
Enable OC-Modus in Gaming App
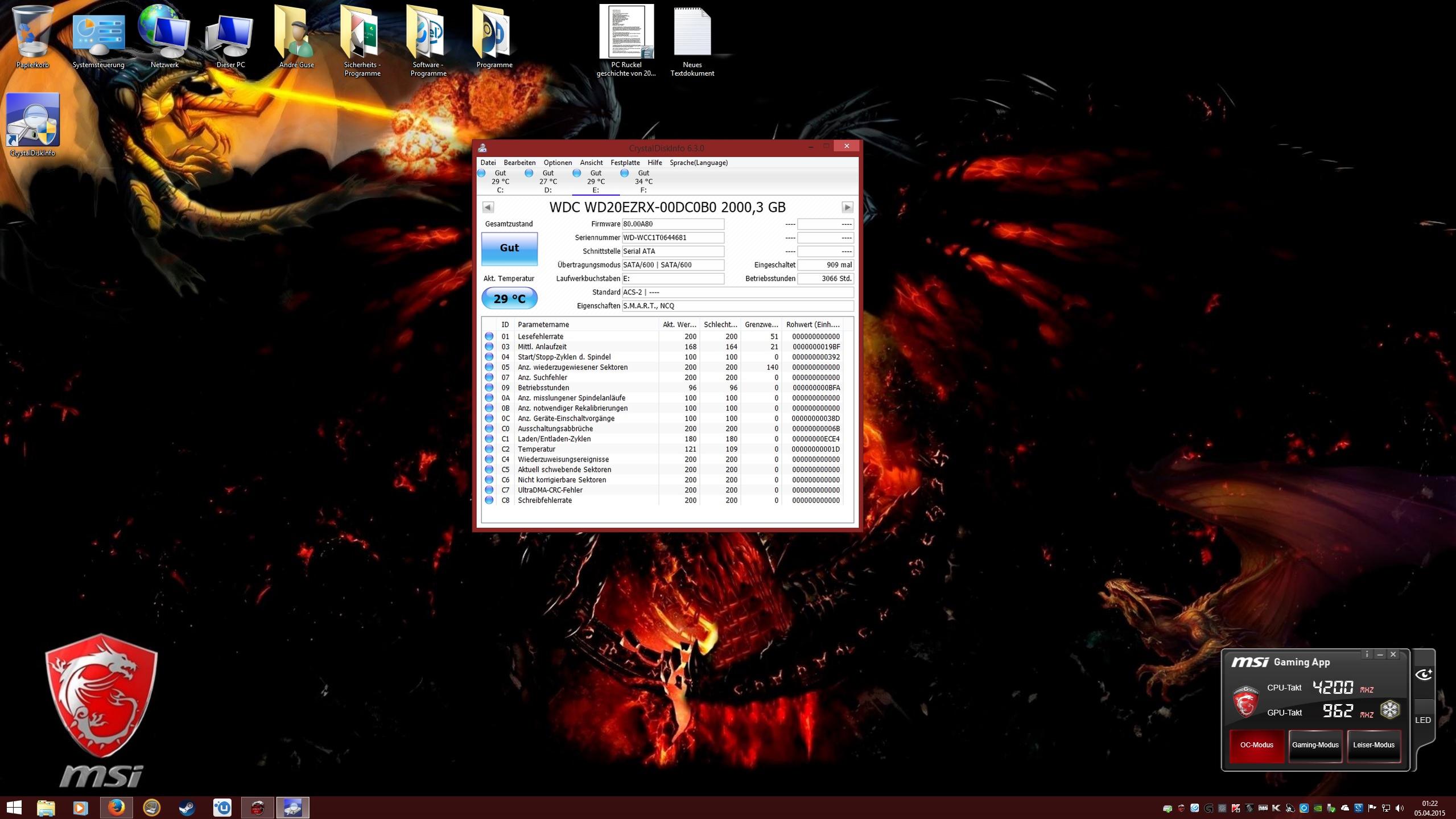pos(1256,745)
